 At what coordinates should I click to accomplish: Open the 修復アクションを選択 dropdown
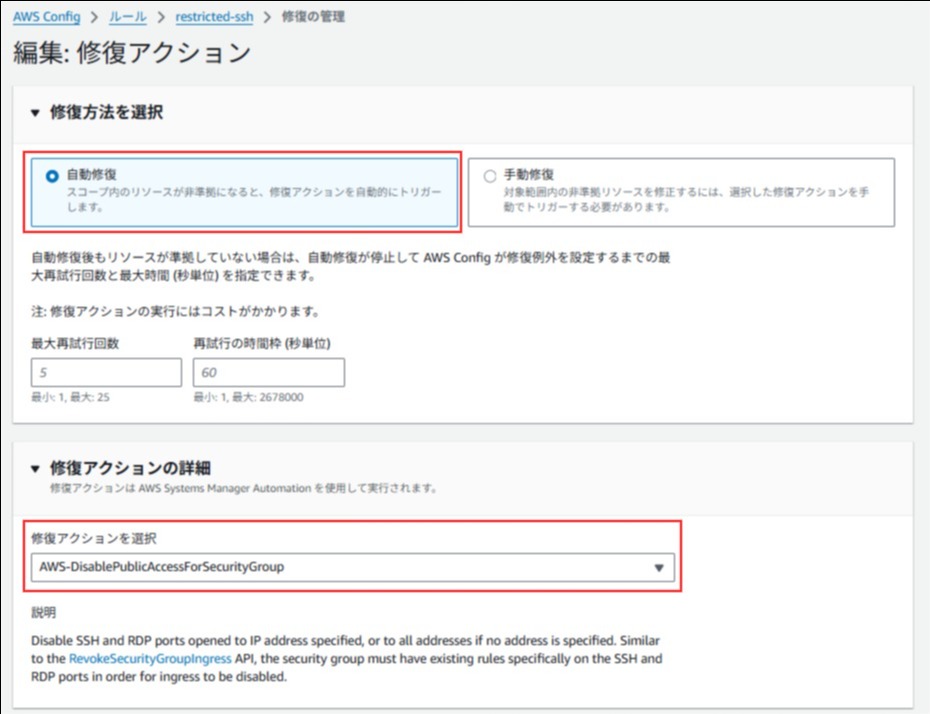pyautogui.click(x=340, y=567)
